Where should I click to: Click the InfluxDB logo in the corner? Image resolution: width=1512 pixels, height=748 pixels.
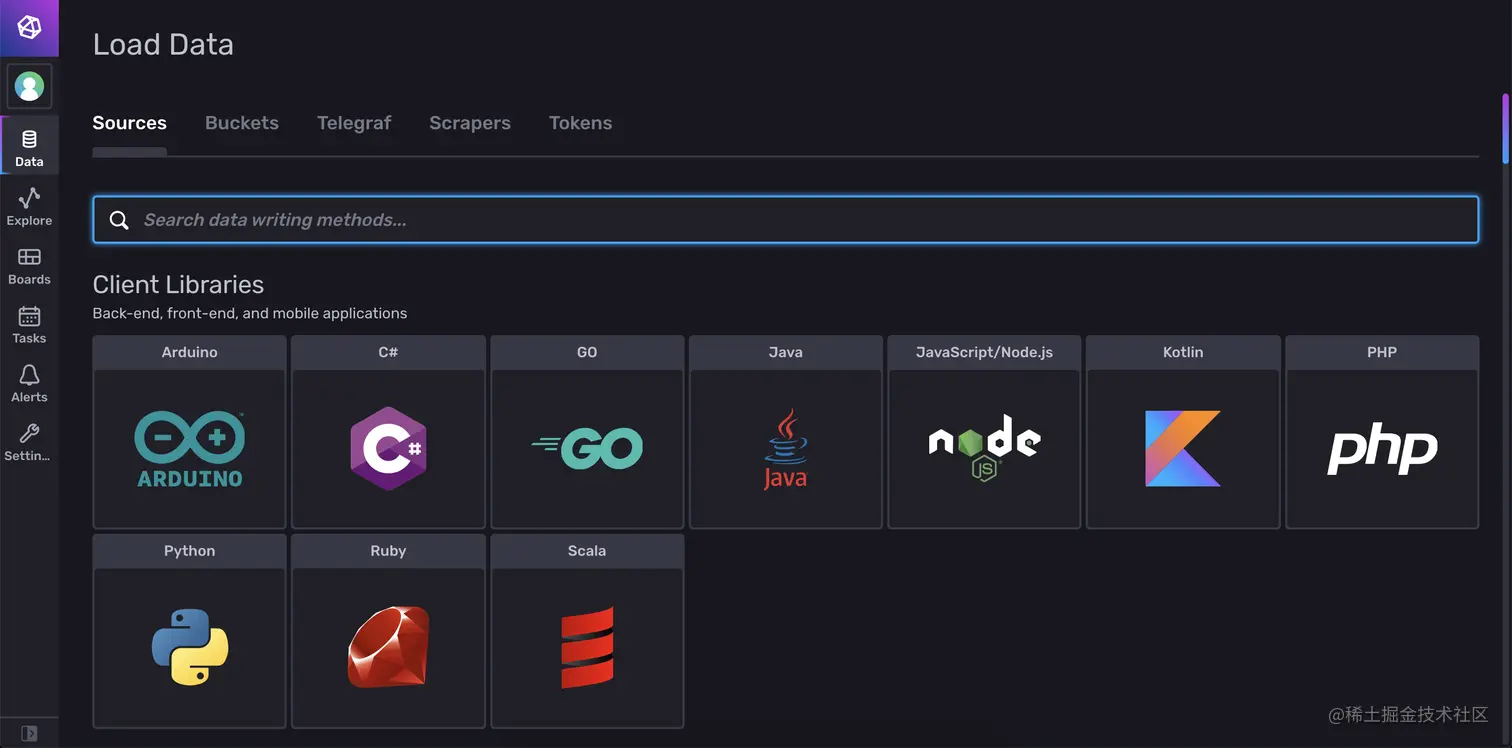29,28
